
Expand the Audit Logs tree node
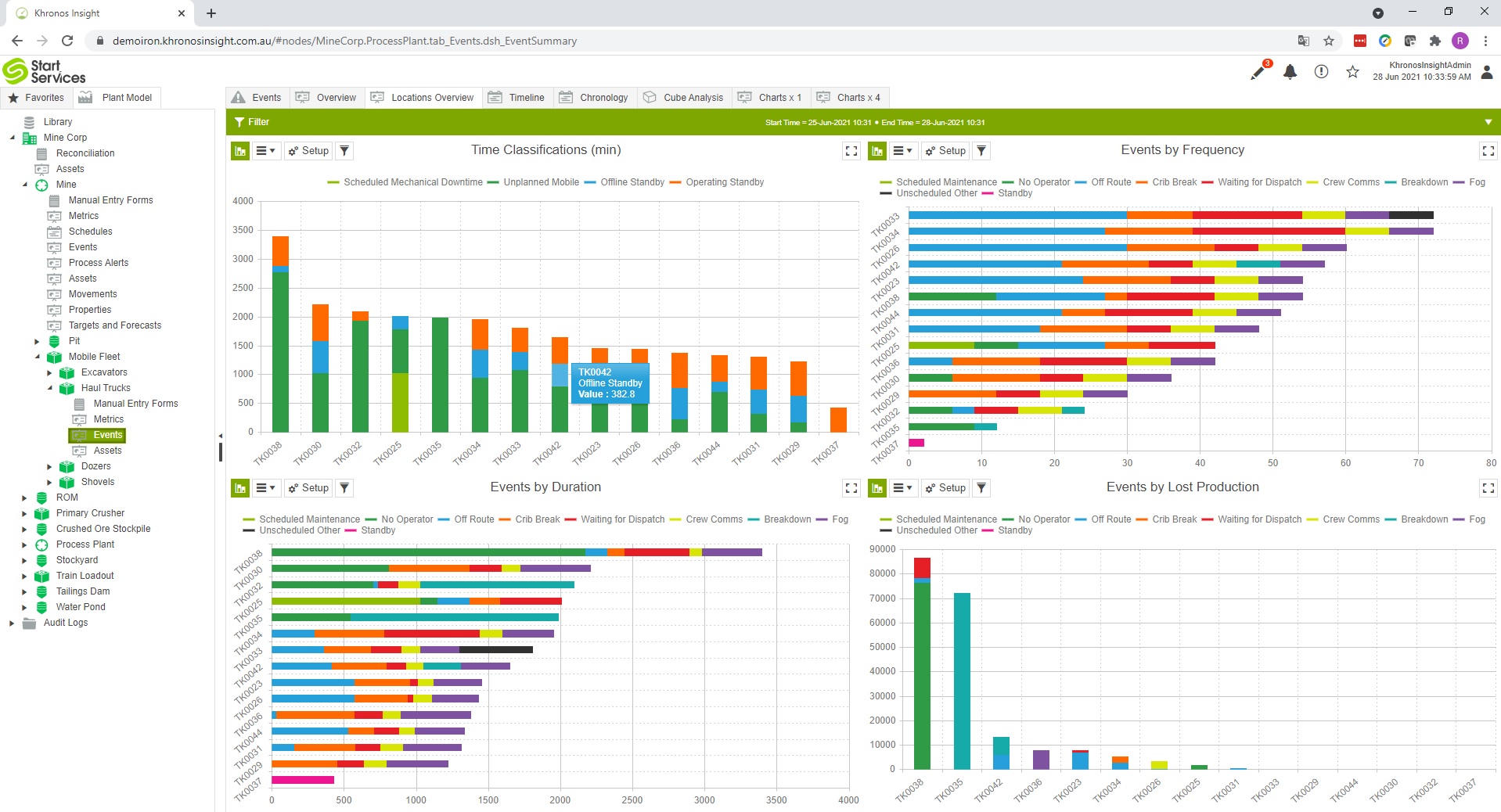coord(12,623)
